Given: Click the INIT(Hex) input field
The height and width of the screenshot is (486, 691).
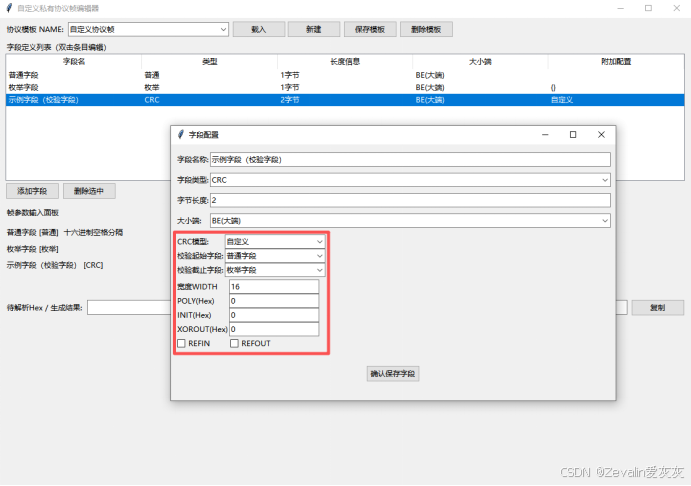Looking at the screenshot, I should click(x=274, y=315).
